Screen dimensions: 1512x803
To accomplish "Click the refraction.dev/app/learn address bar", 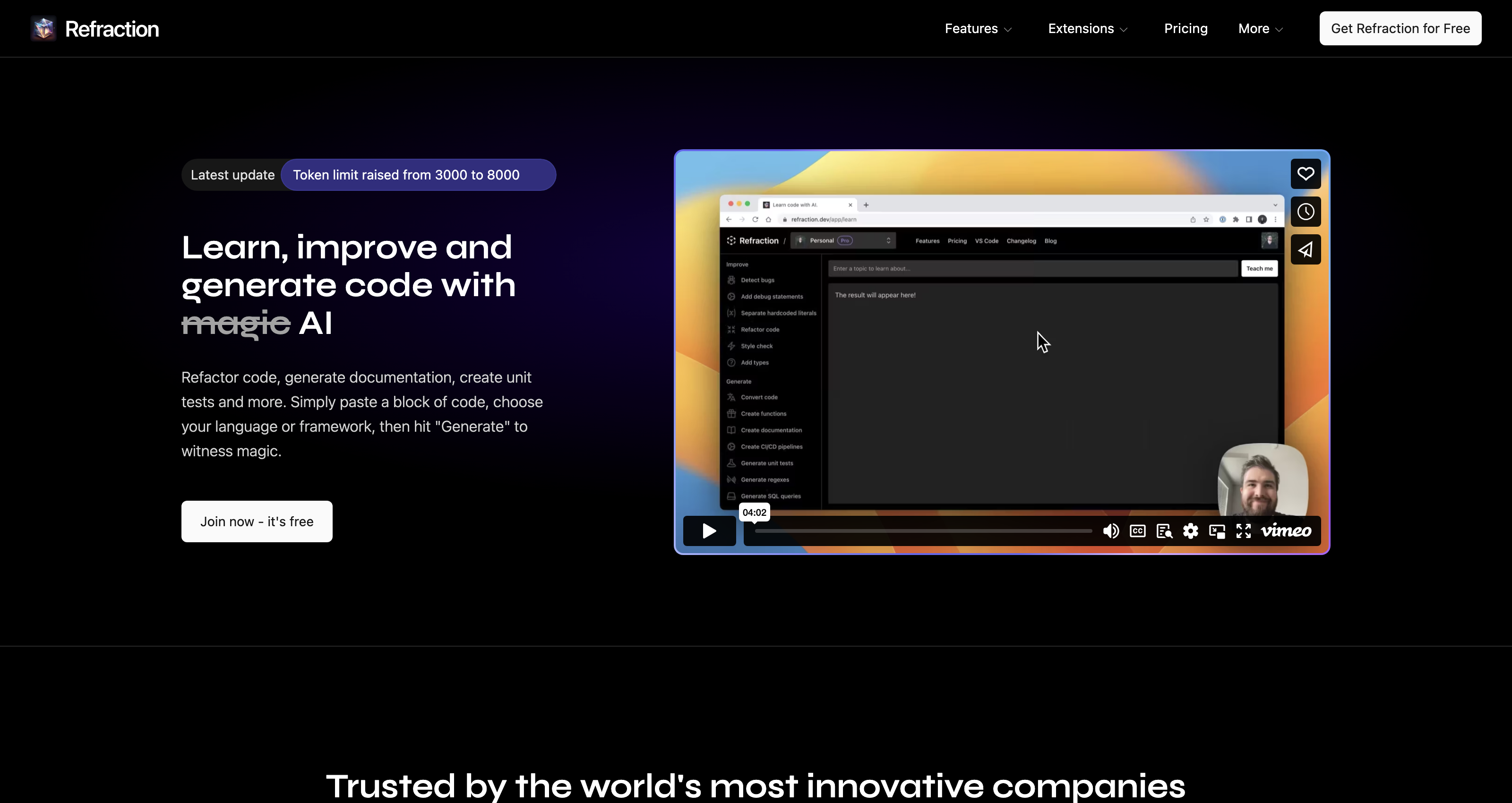I will [x=823, y=219].
